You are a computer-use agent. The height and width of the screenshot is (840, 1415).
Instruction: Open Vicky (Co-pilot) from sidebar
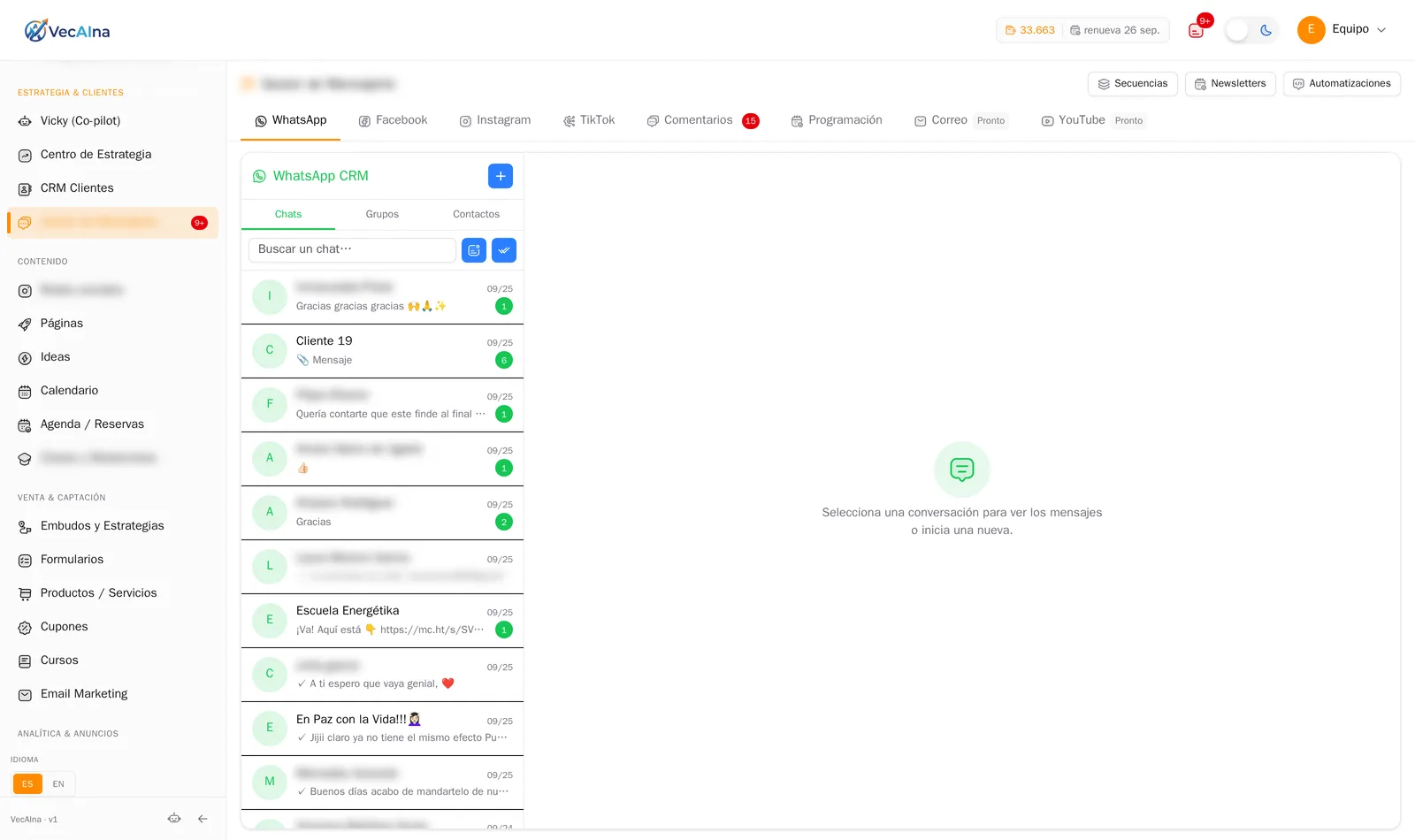coord(80,121)
